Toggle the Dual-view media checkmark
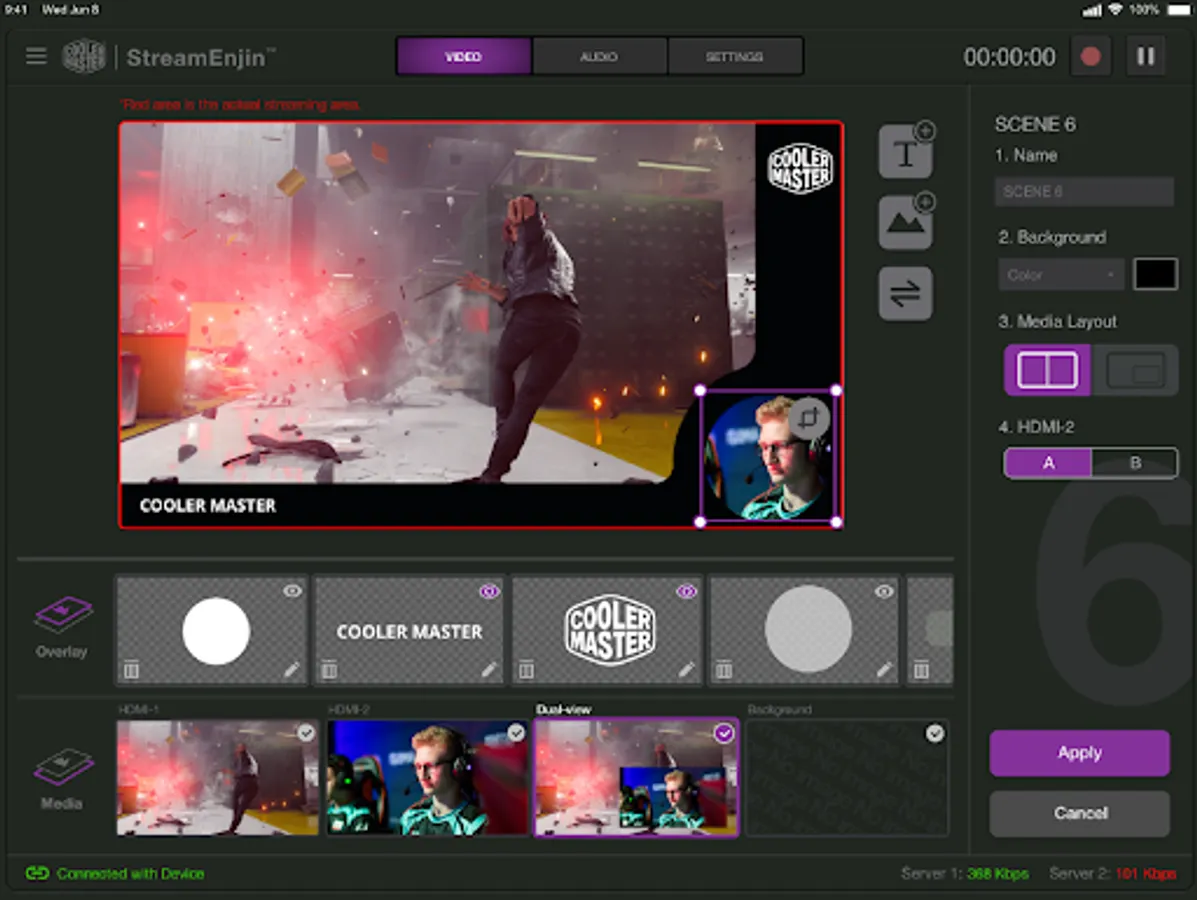 pos(724,734)
